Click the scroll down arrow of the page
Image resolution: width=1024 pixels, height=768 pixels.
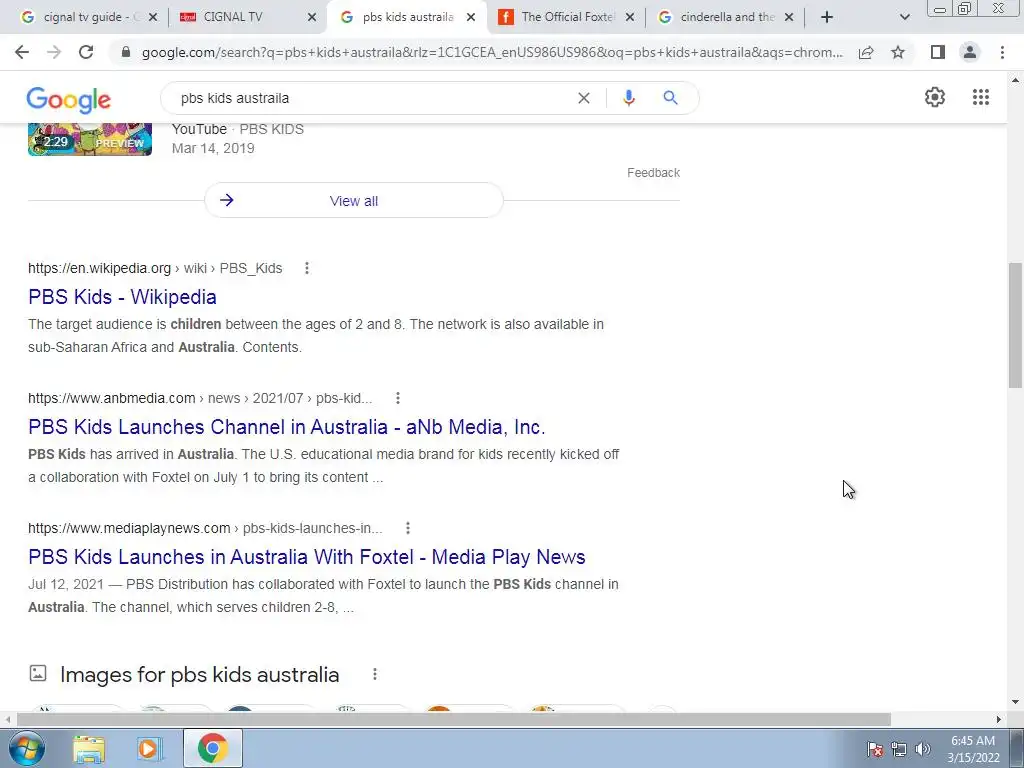click(1015, 702)
